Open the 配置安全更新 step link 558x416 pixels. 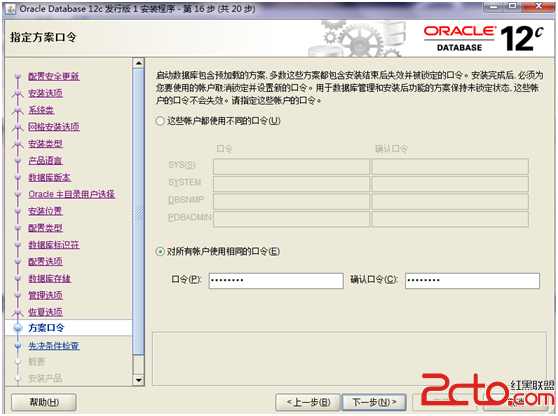tap(54, 76)
